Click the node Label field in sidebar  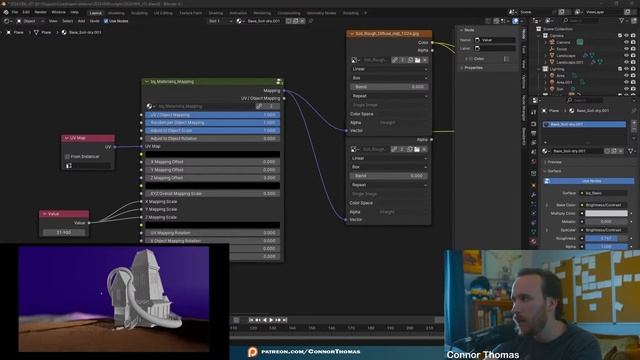(x=495, y=48)
